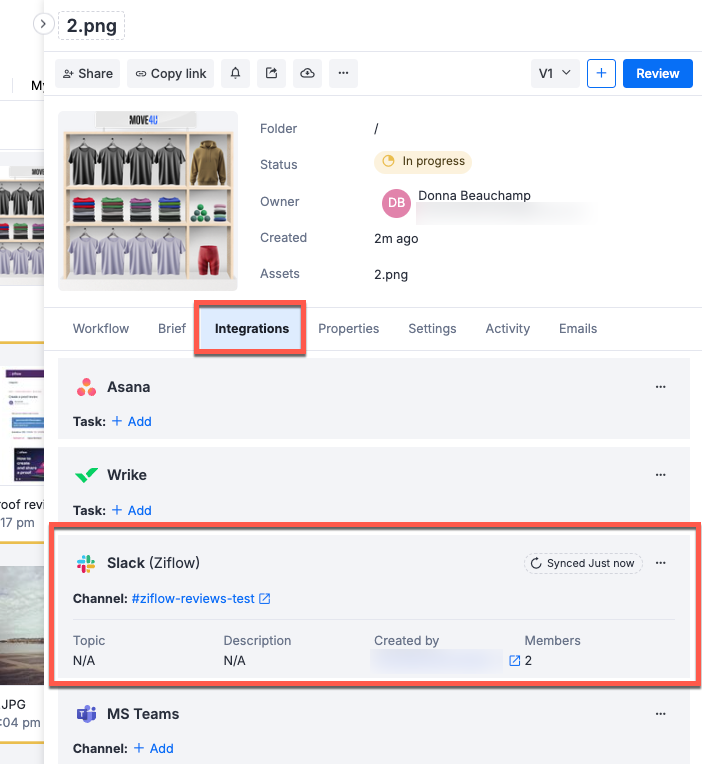Collapse the panel with the chevron arrow
Screen dimensions: 702x764
[44, 23]
